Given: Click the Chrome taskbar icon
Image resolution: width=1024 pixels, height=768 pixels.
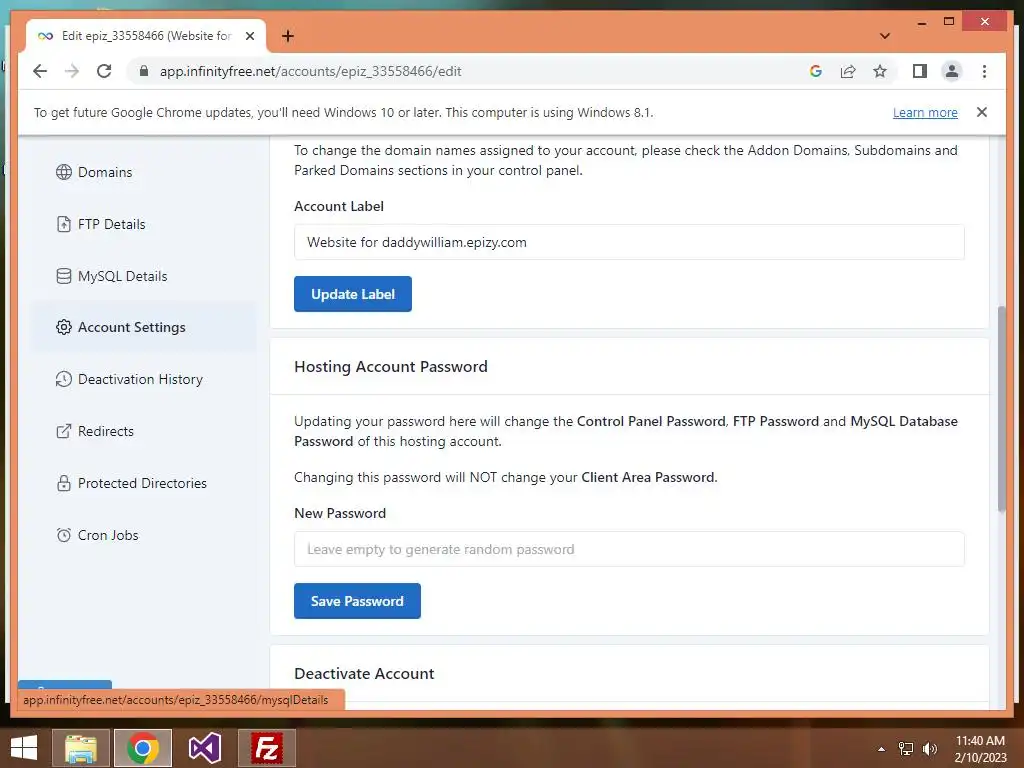Looking at the screenshot, I should coord(142,748).
